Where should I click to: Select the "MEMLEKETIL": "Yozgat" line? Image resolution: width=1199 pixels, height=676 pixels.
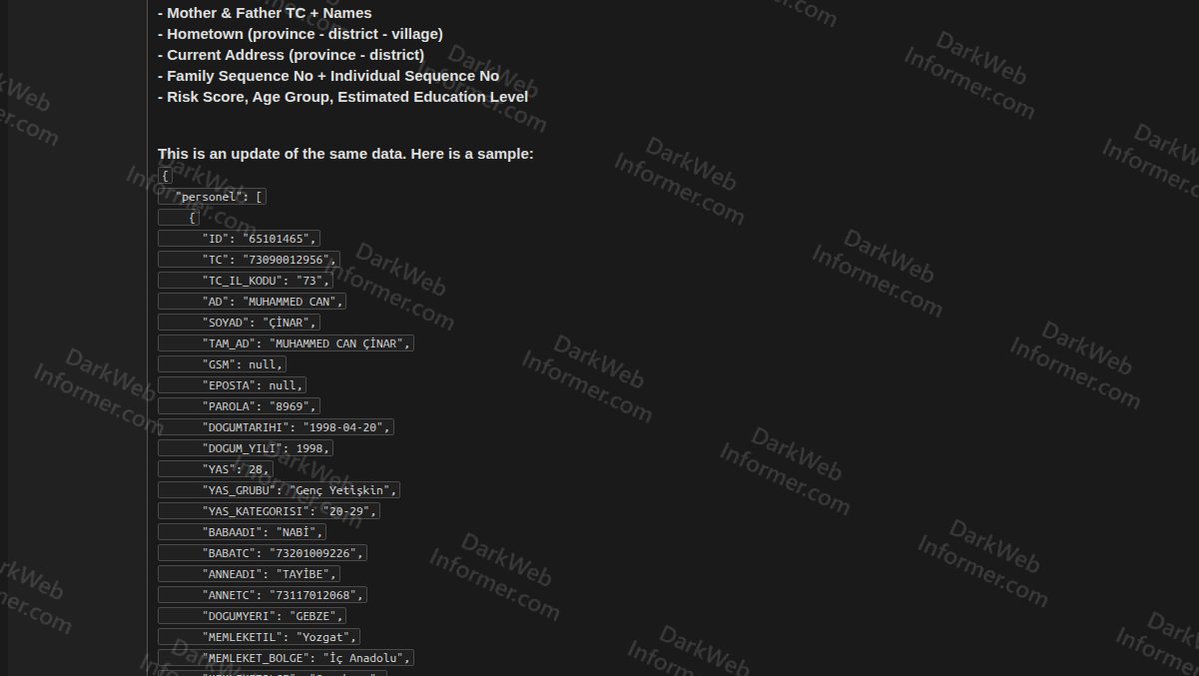point(258,637)
